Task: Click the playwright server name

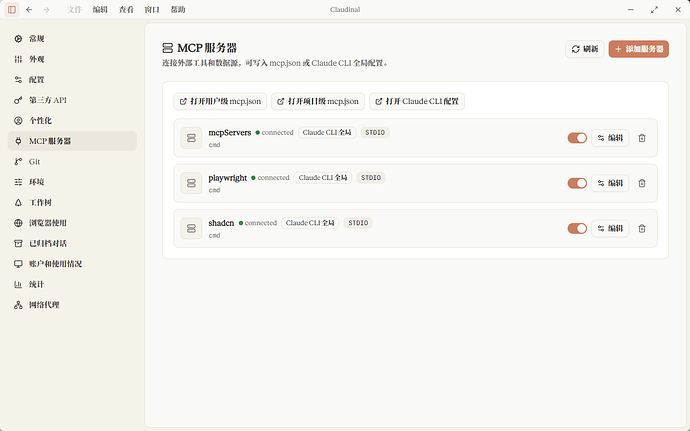Action: click(x=228, y=178)
